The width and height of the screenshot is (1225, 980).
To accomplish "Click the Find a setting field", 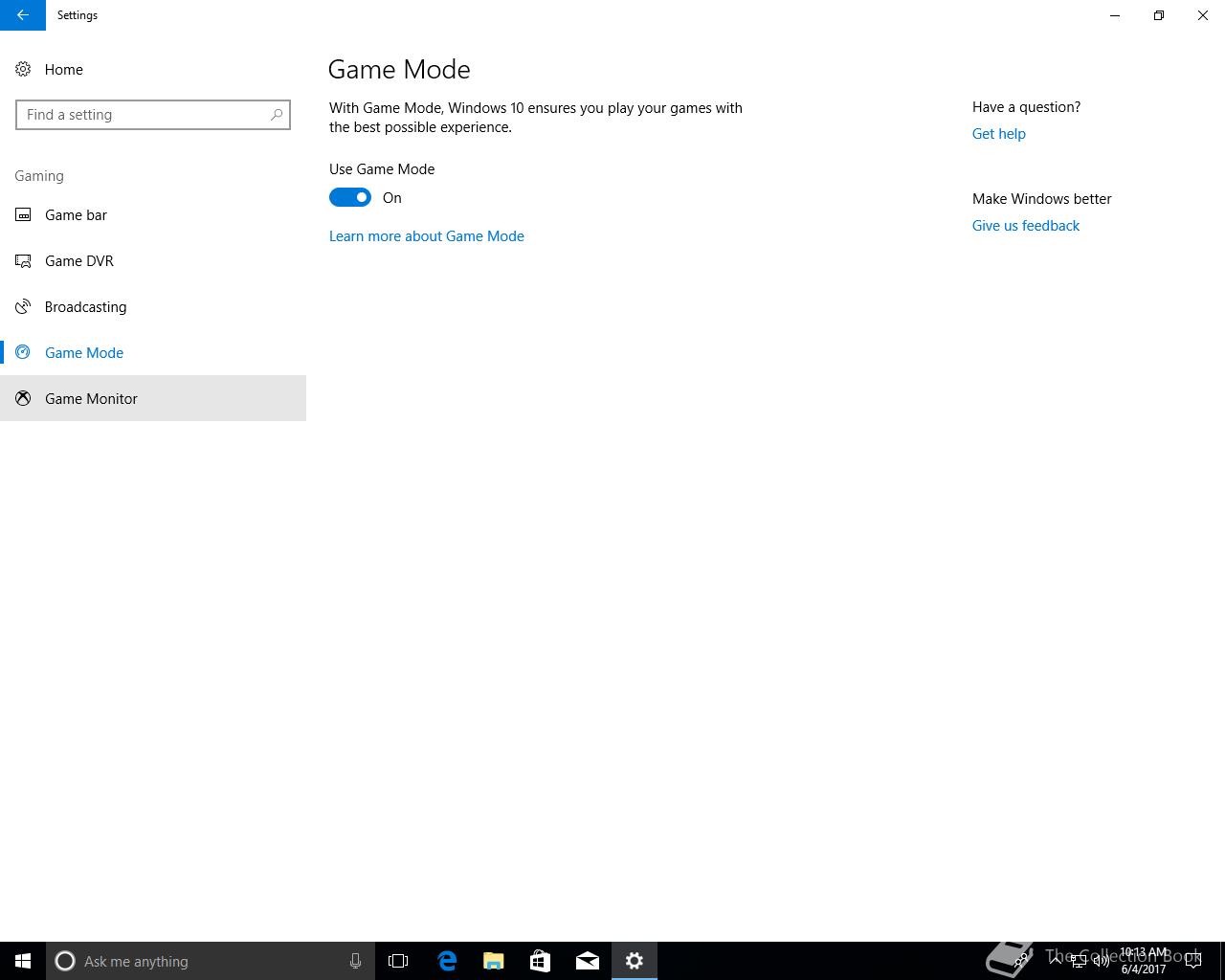I will pos(153,115).
